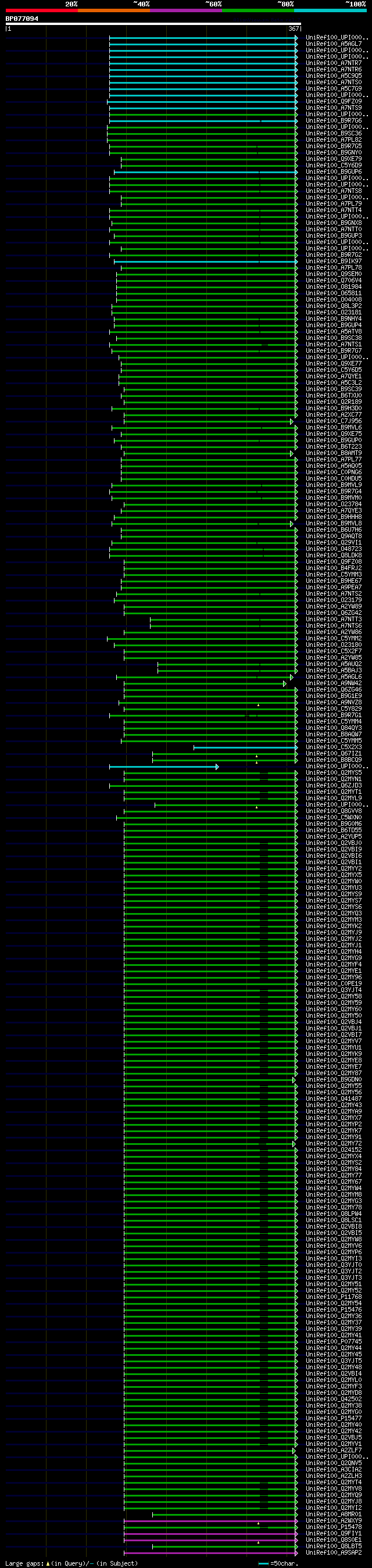This screenshot has height=1568, width=372.
Task: Click the query name BP077094
Action: 22,19
